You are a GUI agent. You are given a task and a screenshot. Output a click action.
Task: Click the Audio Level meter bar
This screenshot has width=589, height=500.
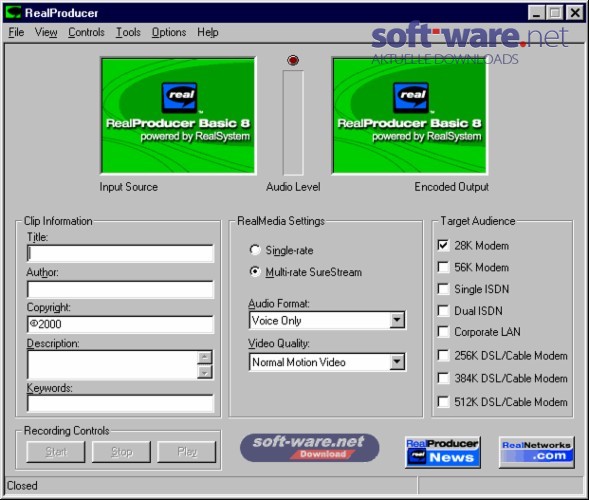pos(293,122)
